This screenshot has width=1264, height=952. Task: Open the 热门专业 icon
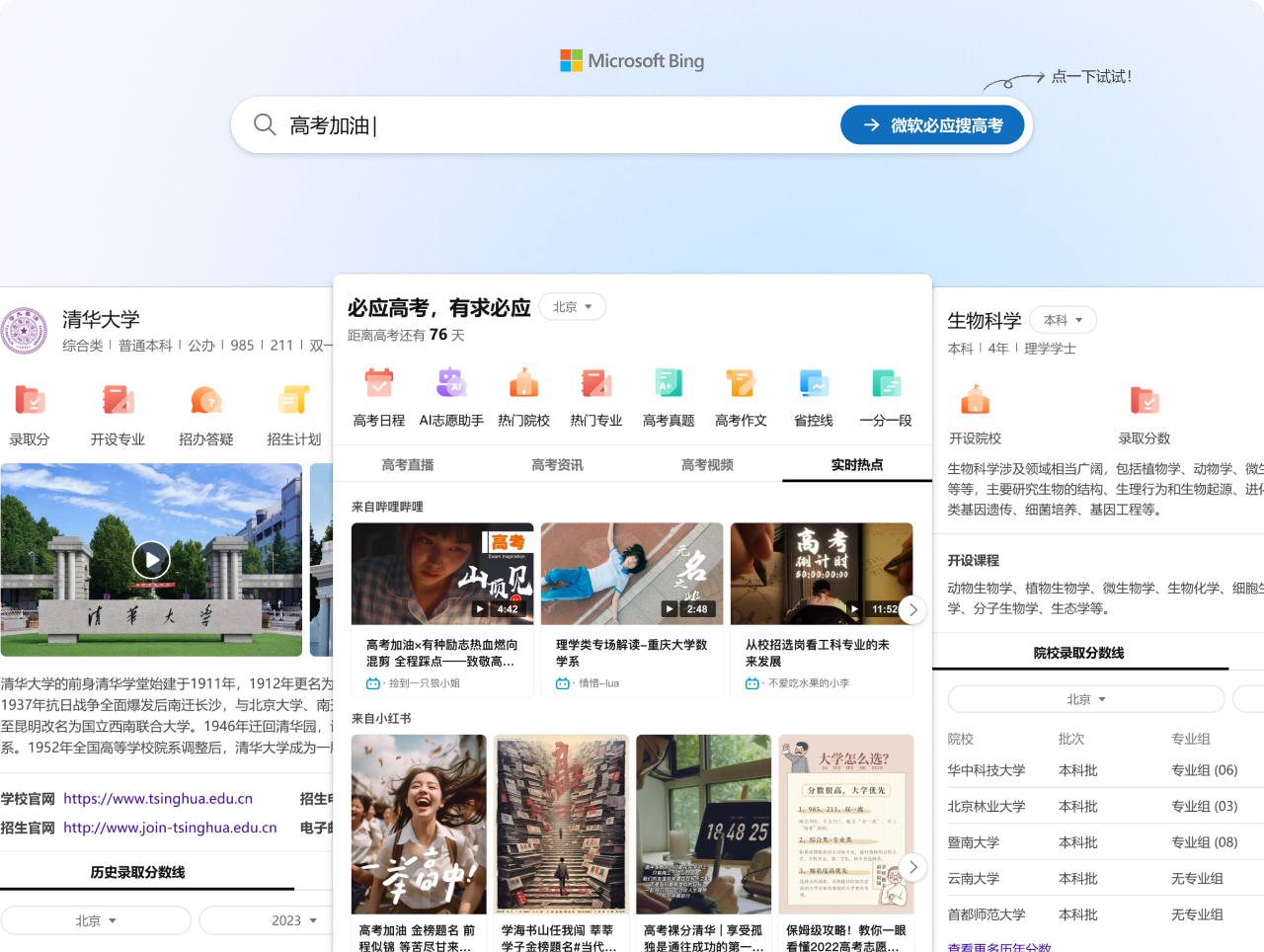596,383
